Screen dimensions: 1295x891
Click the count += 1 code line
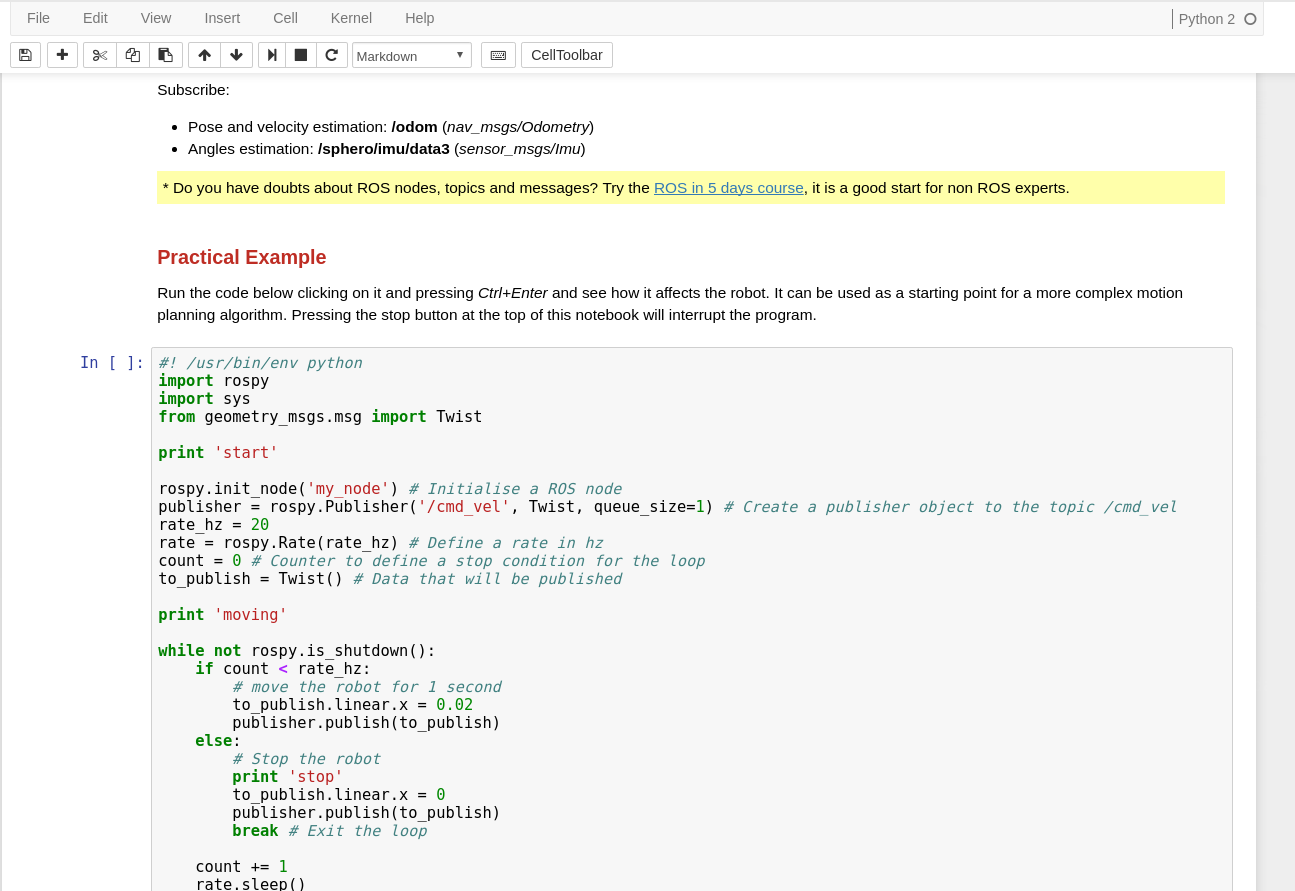pos(241,867)
